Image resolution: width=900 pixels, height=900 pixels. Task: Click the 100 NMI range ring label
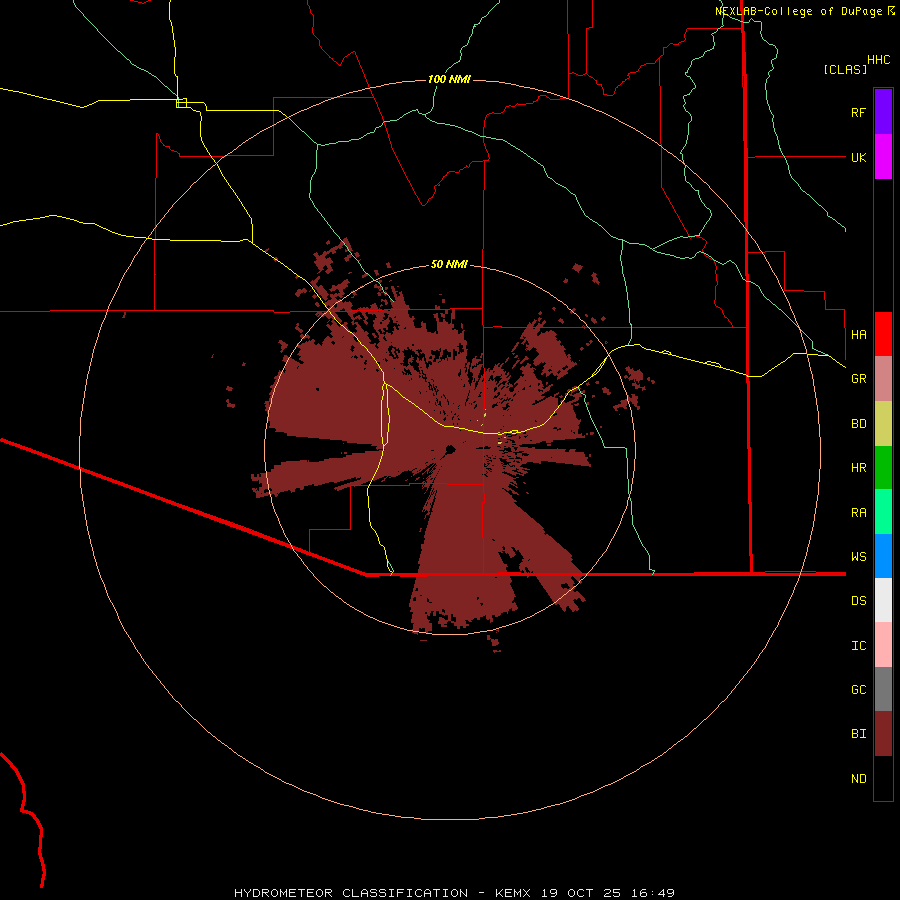coord(449,79)
